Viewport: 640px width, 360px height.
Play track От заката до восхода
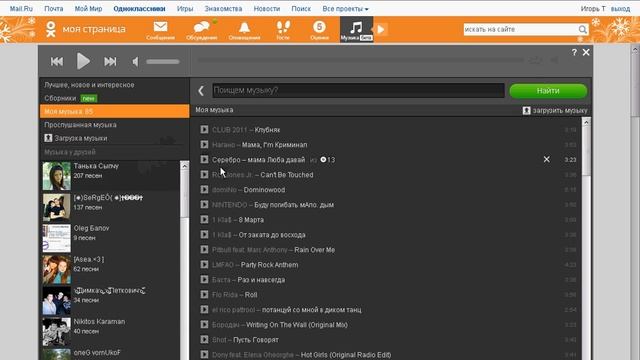pos(204,234)
